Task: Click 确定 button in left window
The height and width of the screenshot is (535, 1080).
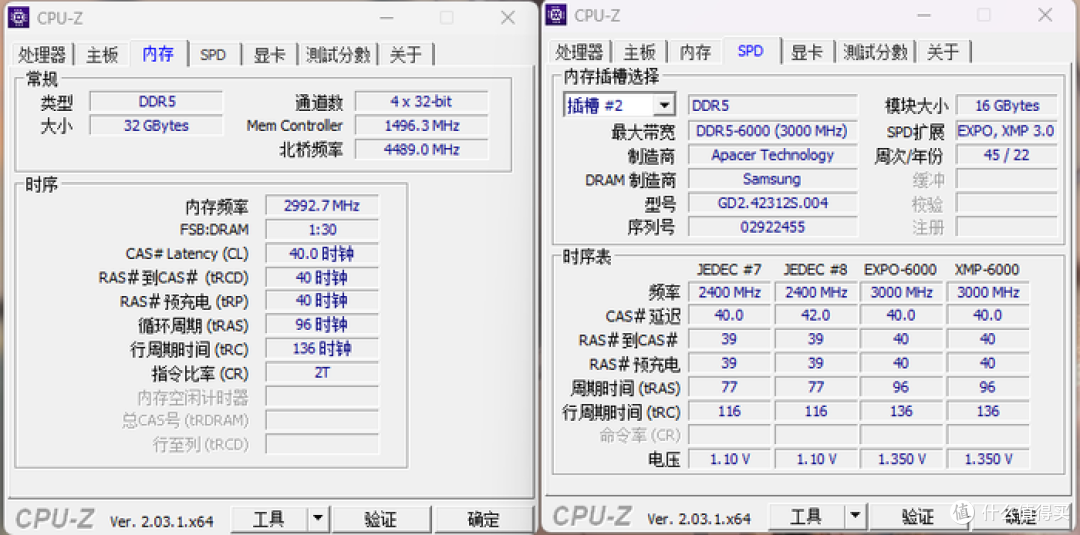Action: 484,518
